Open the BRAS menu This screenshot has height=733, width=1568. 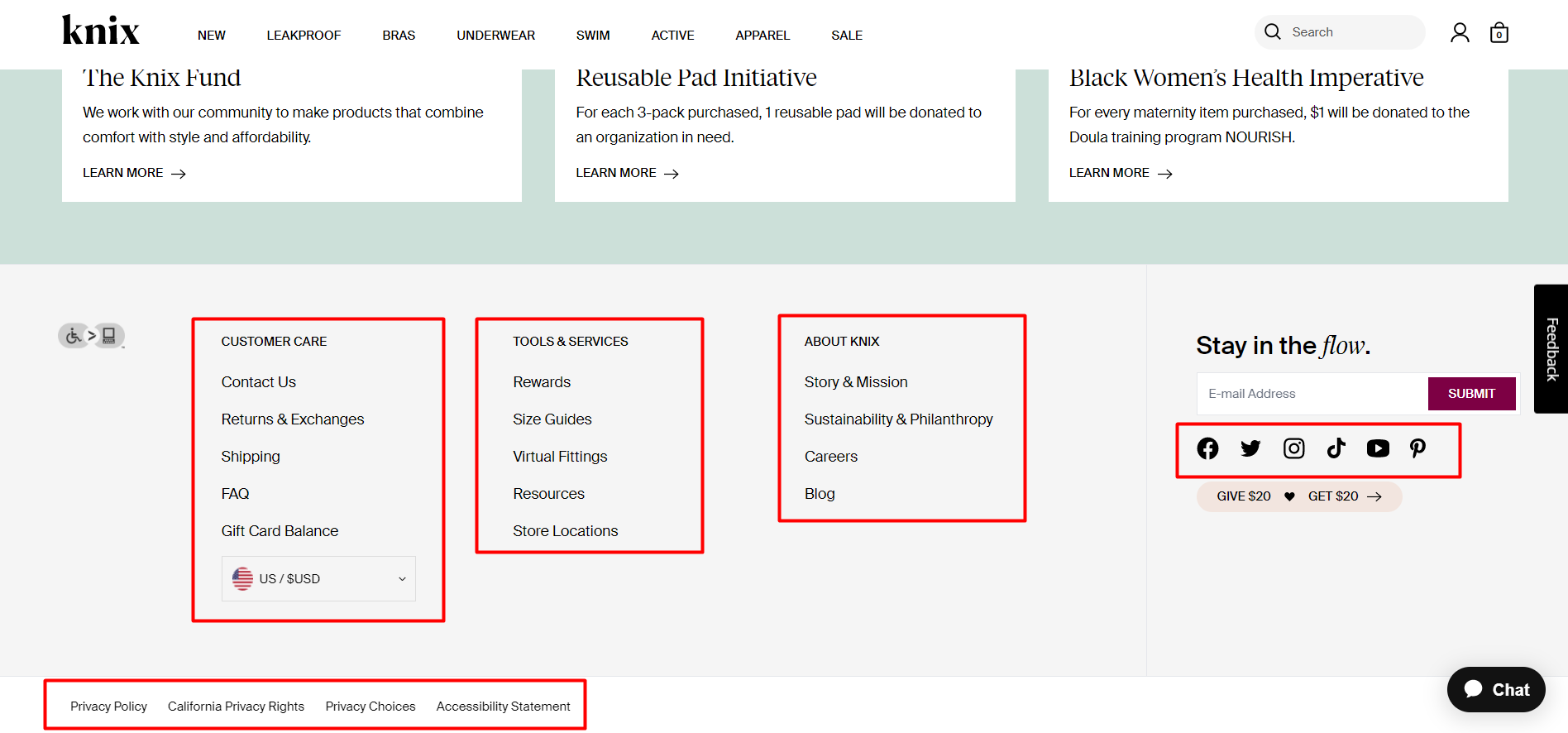tap(399, 35)
